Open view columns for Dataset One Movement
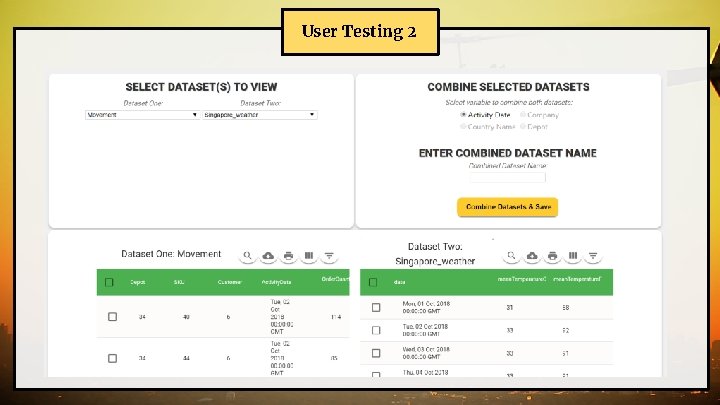Screen dimensions: 720x405 pyautogui.click(x=309, y=255)
